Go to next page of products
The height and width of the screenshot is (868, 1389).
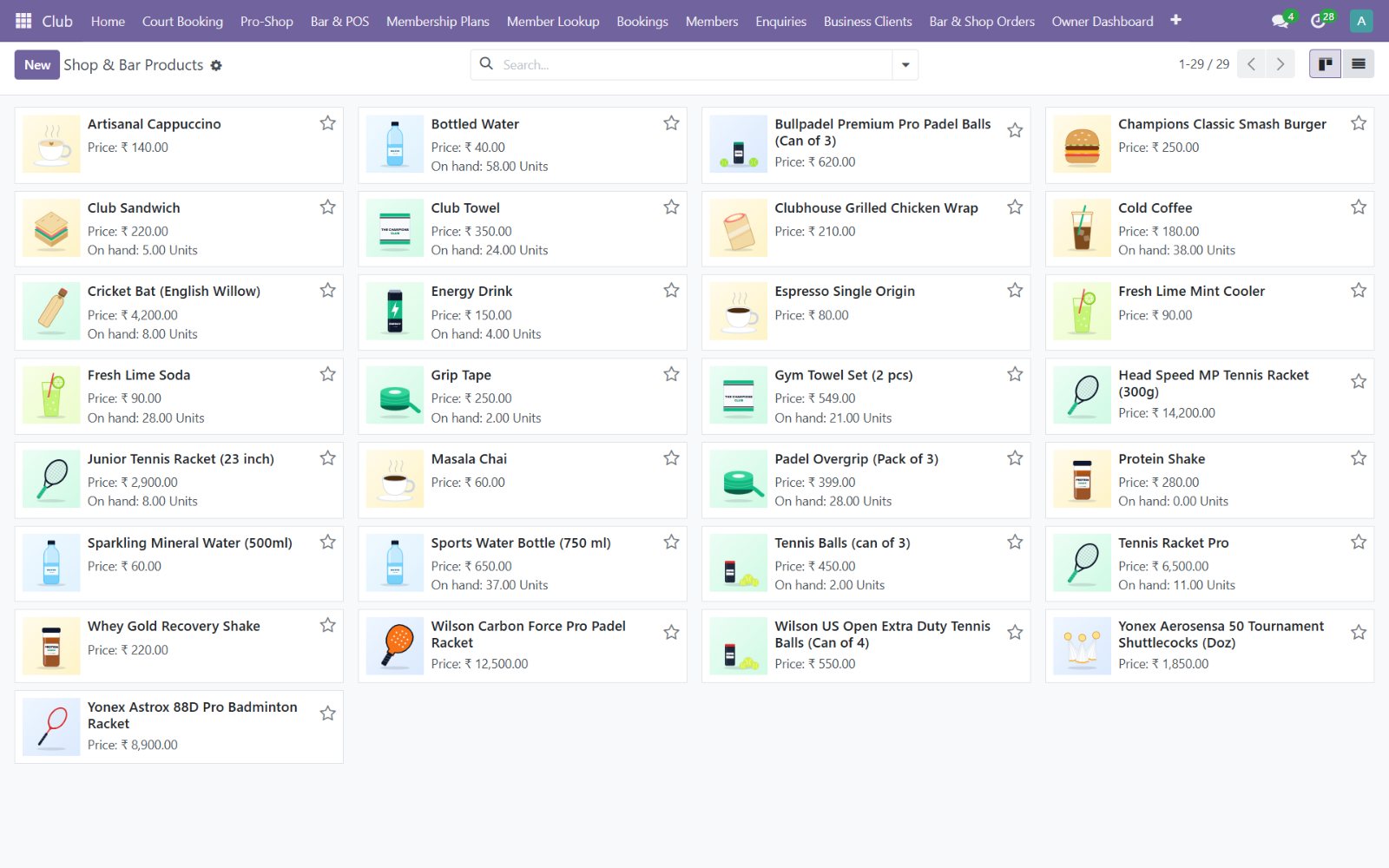[1280, 64]
